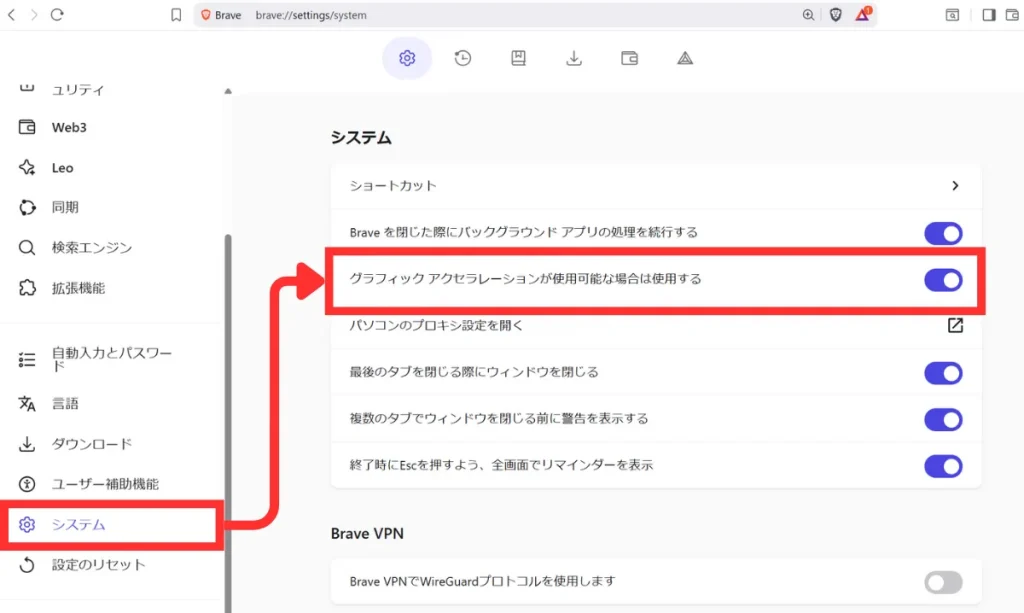This screenshot has height=613, width=1024.
Task: Open Brave Rewards from the address bar
Action: [x=862, y=16]
